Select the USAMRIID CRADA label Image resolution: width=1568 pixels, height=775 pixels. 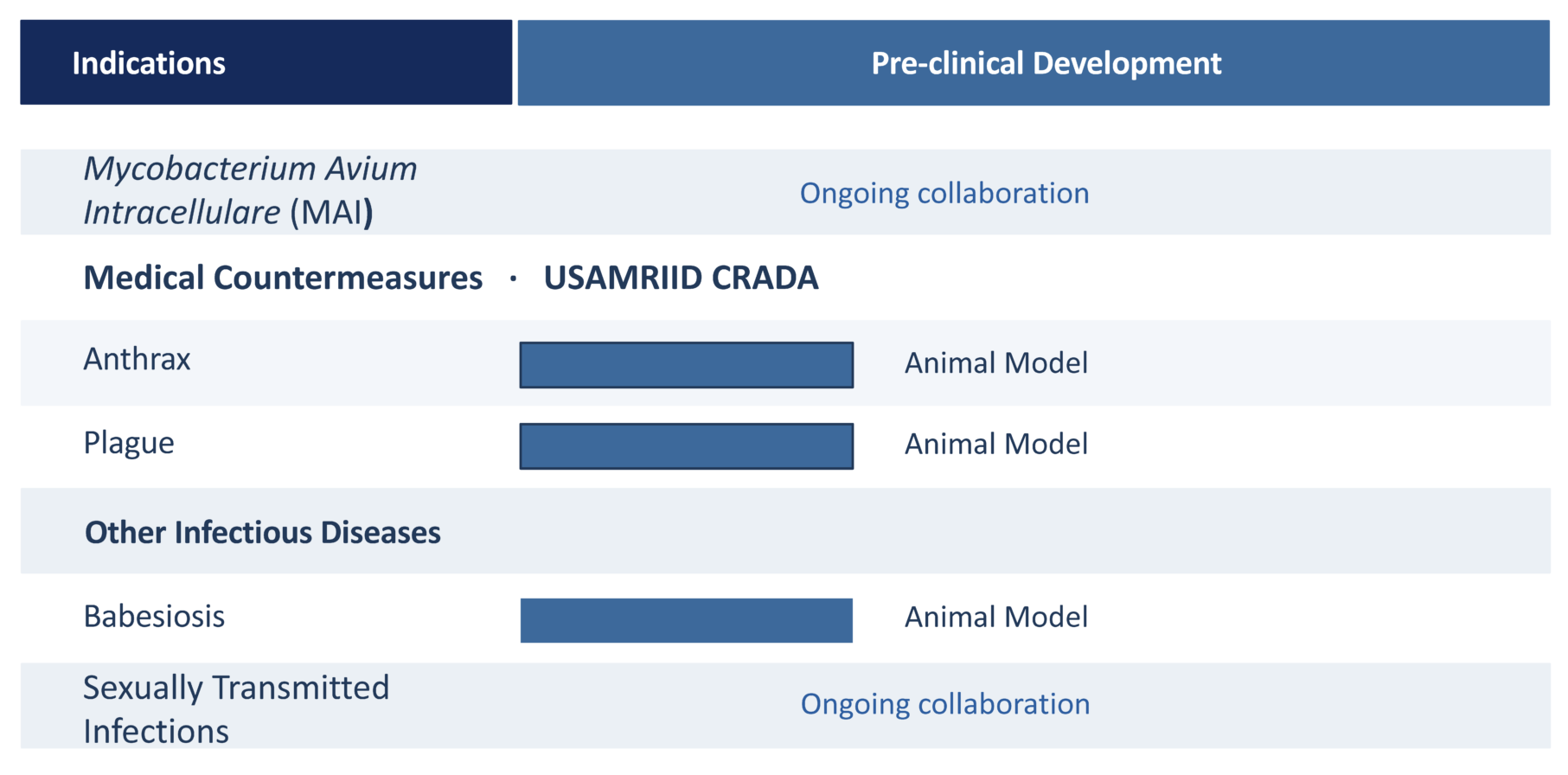click(x=681, y=278)
